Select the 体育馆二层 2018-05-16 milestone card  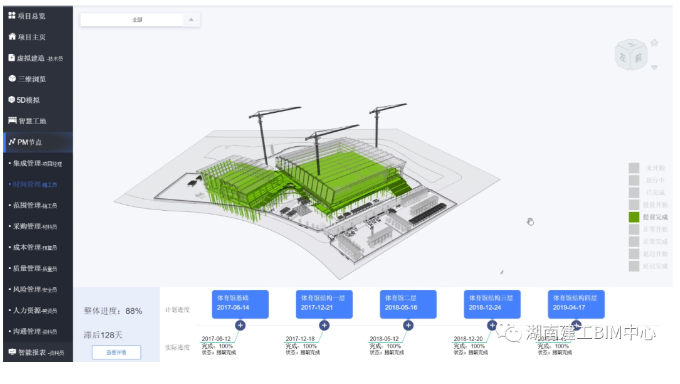(x=408, y=304)
